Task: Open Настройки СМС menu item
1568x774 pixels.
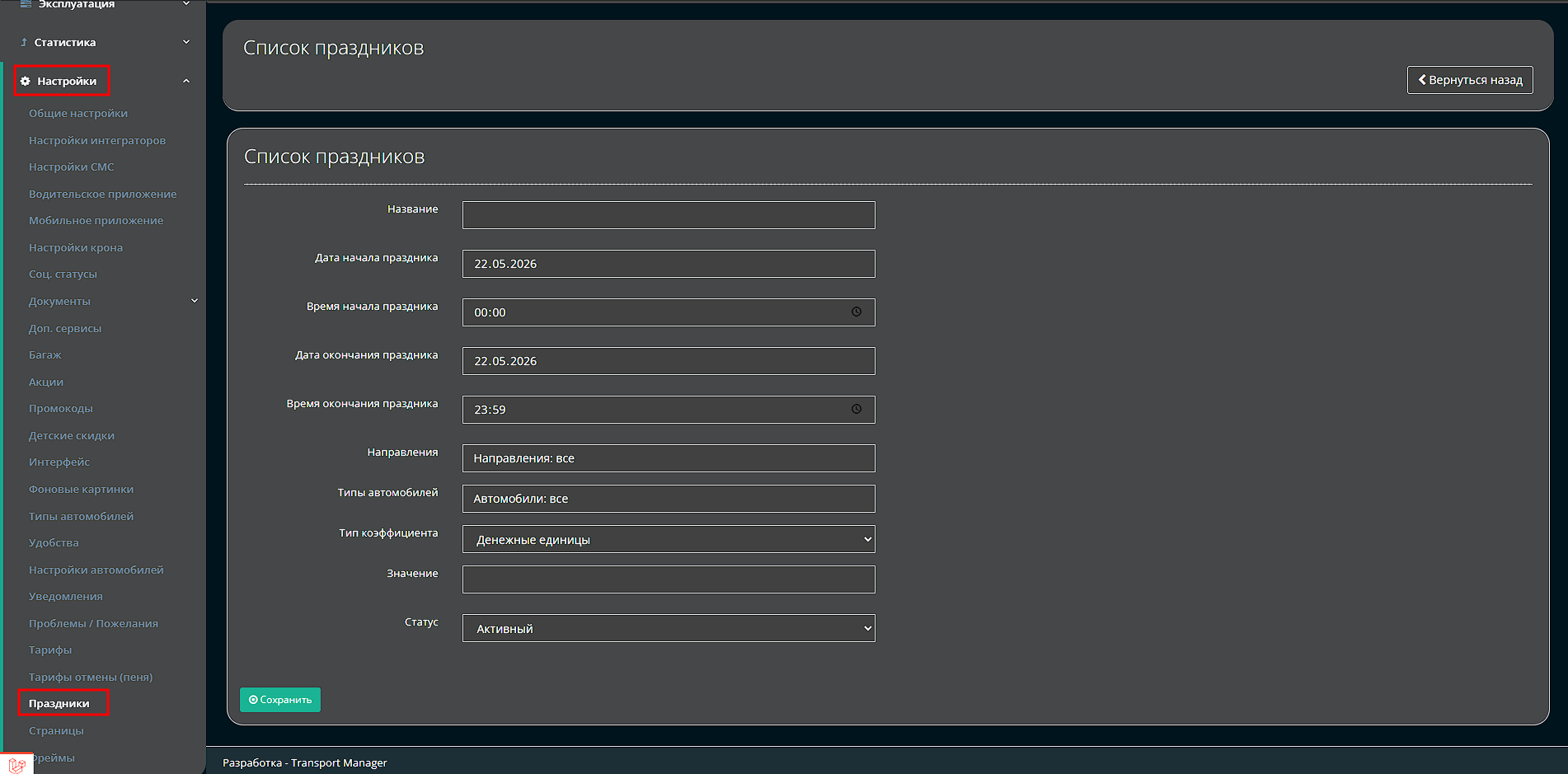Action: pyautogui.click(x=72, y=167)
